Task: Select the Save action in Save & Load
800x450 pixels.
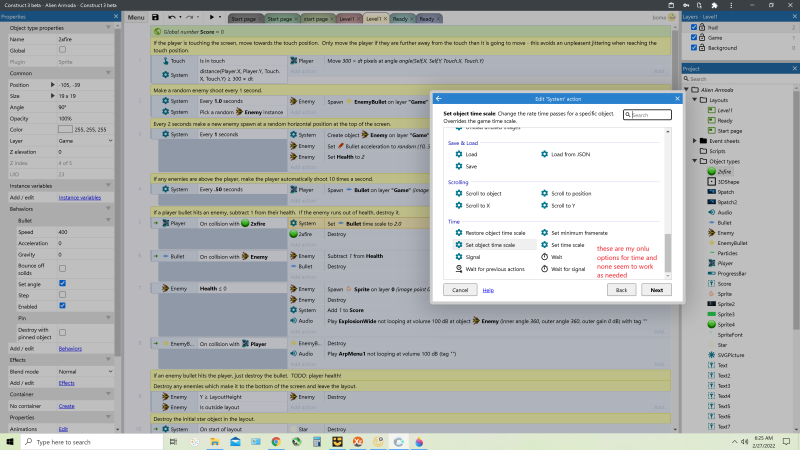Action: [466, 166]
